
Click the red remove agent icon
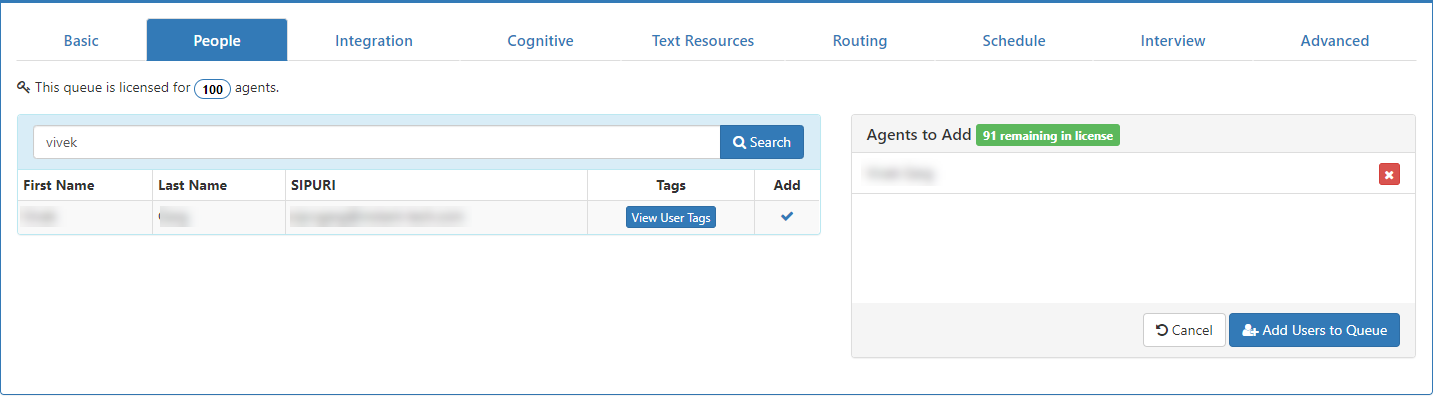(1389, 174)
